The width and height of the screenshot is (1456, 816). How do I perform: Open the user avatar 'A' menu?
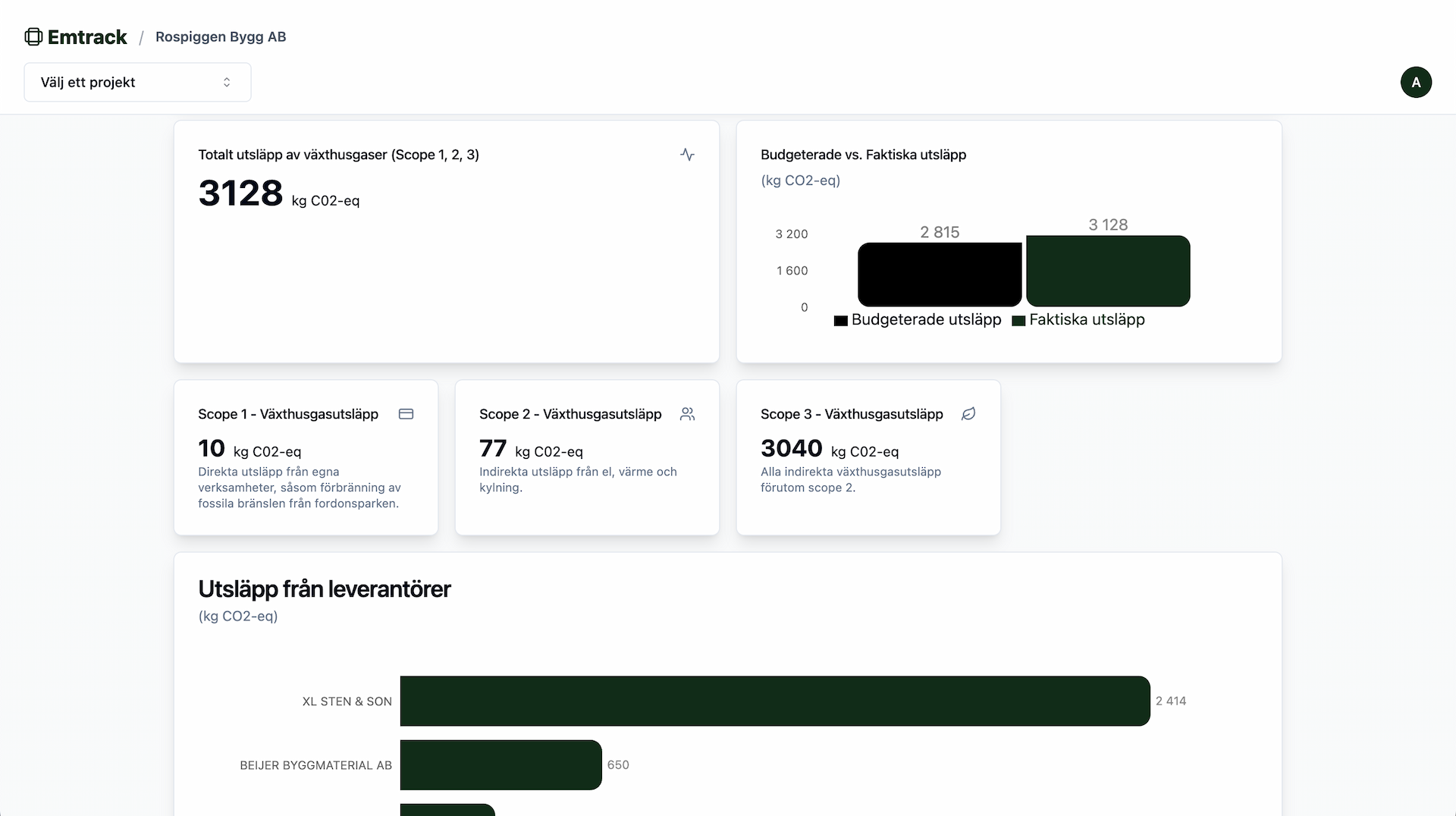click(x=1416, y=82)
